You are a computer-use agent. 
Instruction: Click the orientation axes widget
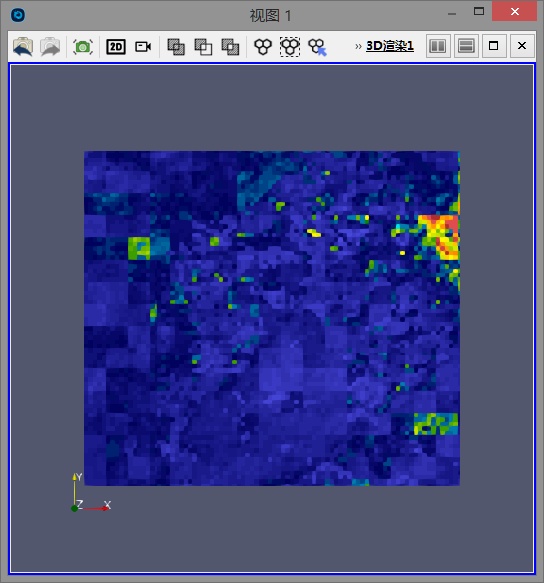[x=90, y=492]
